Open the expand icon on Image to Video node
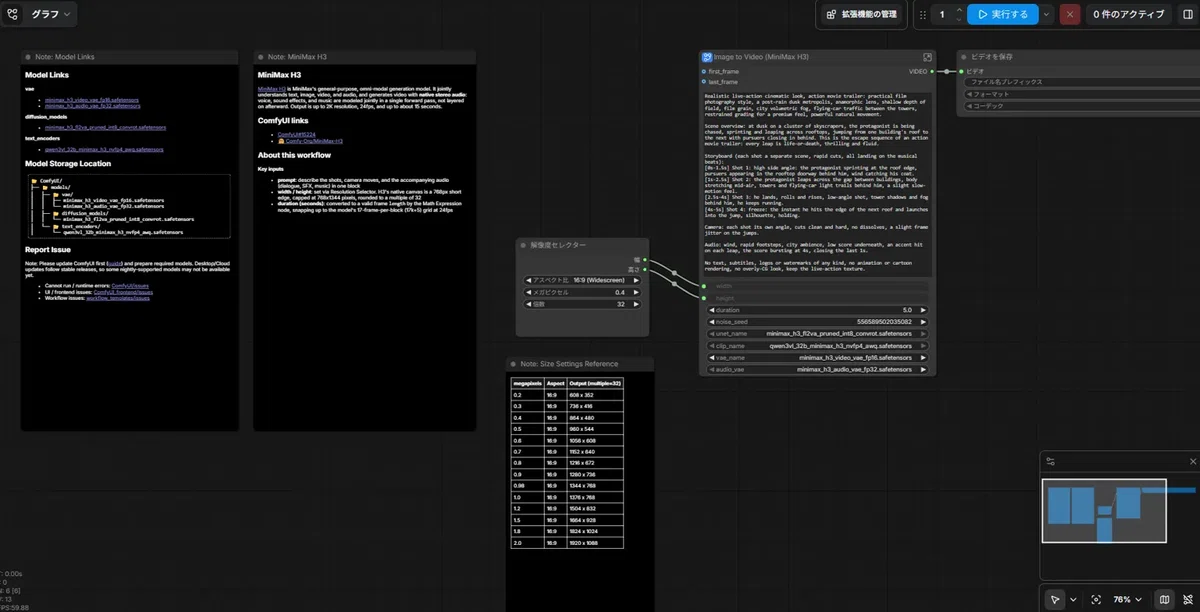The width and height of the screenshot is (1200, 612). click(927, 58)
